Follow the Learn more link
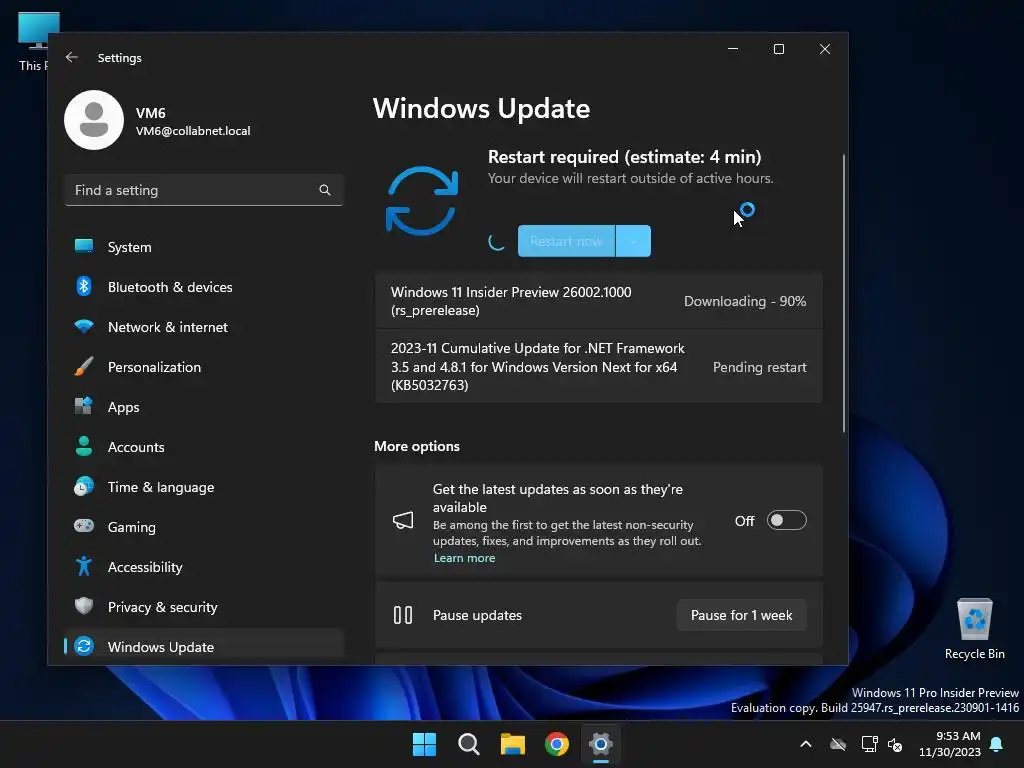This screenshot has height=768, width=1024. click(x=464, y=558)
